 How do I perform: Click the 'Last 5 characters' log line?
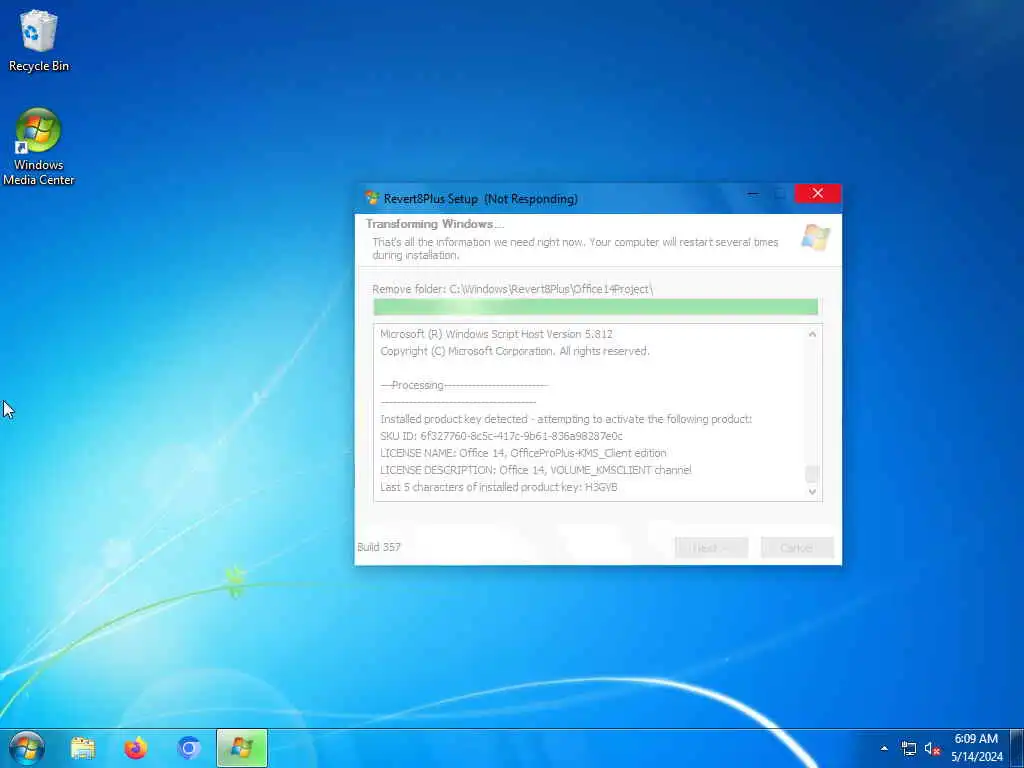(498, 487)
